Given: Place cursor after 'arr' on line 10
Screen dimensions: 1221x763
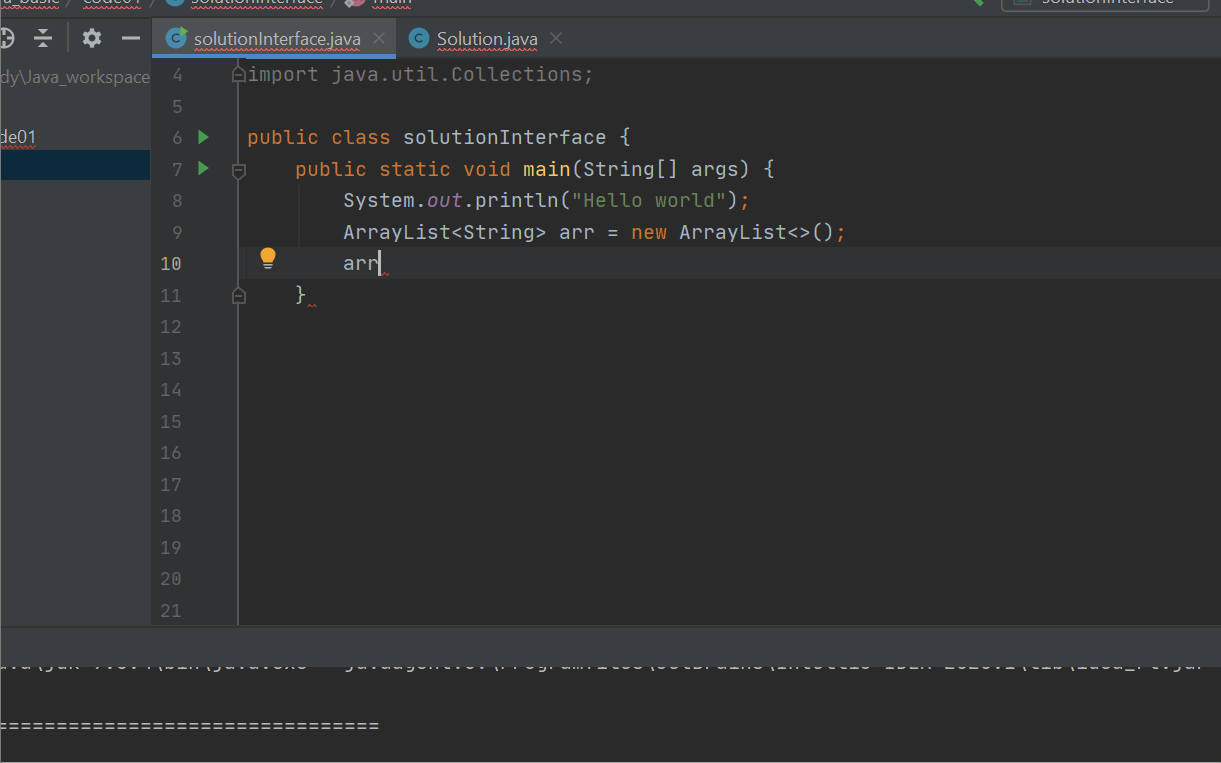Looking at the screenshot, I should pos(380,264).
